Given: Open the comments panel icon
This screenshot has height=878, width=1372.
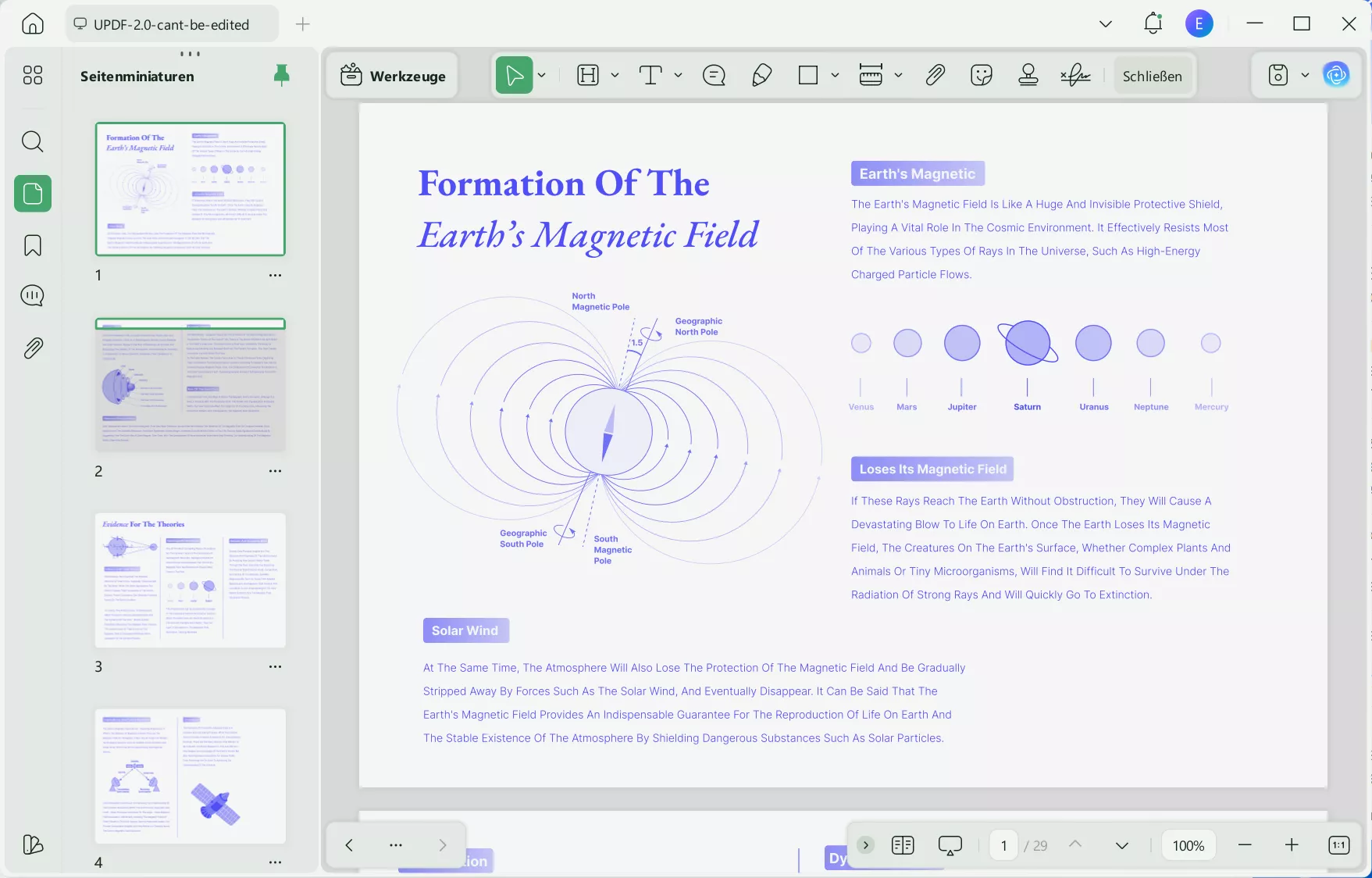Looking at the screenshot, I should 33,296.
